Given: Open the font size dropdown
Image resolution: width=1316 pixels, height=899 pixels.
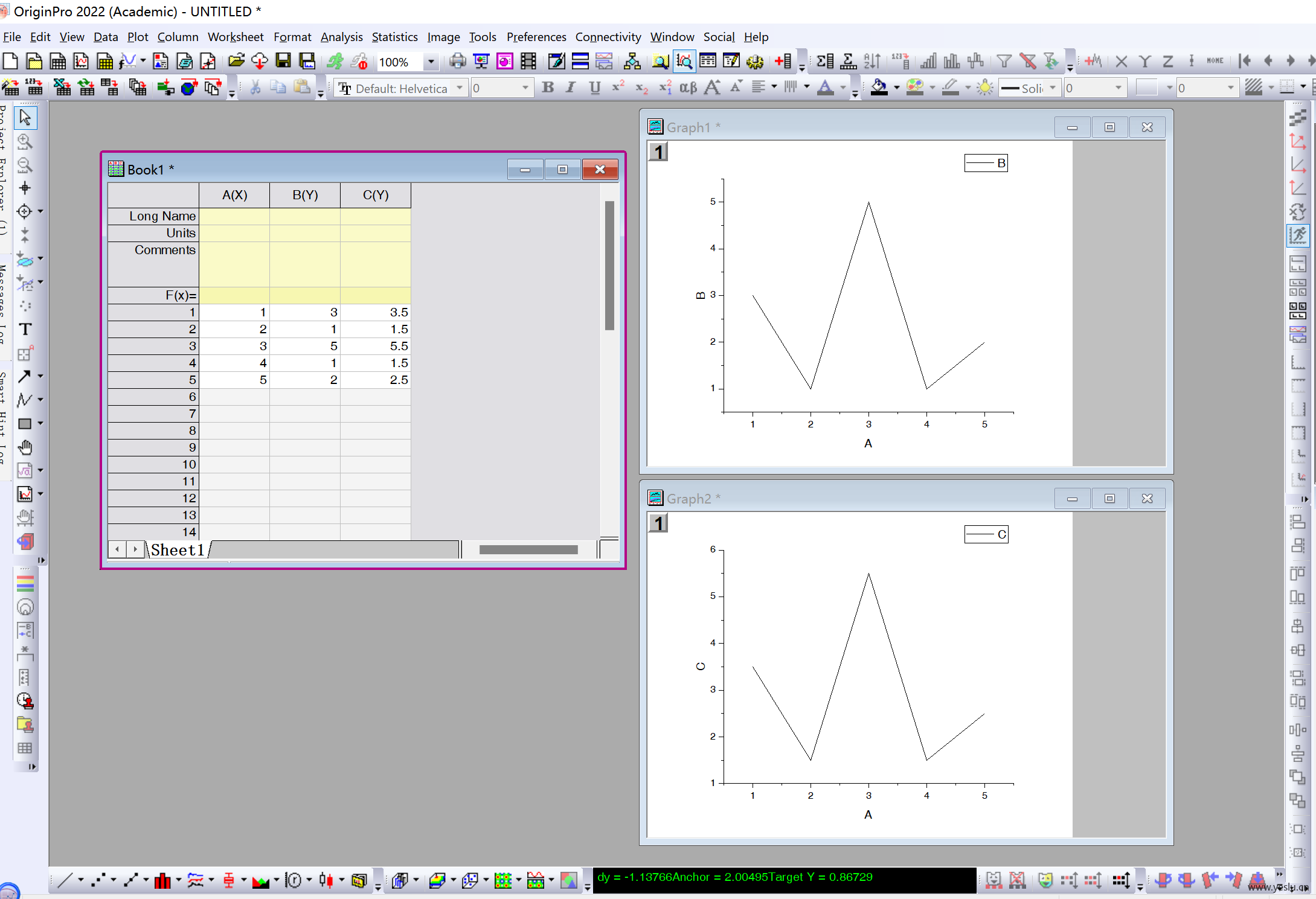Looking at the screenshot, I should click(525, 88).
